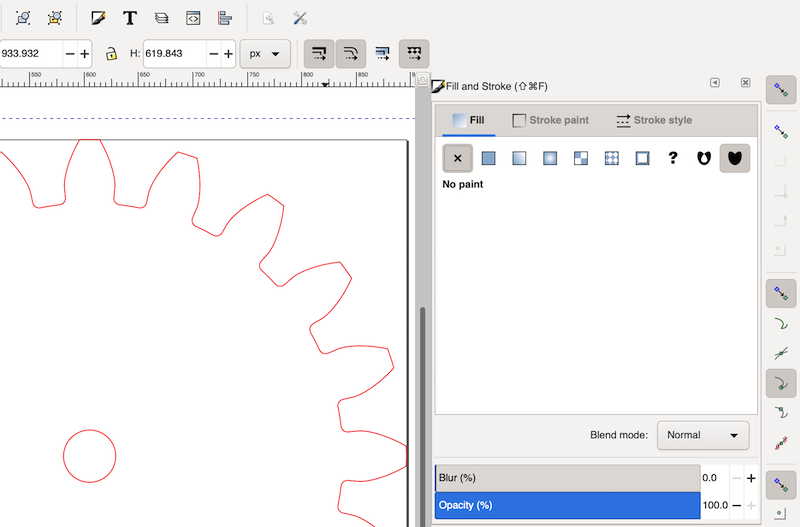Open Inkscape preferences (tools icon)
Viewport: 800px width, 527px height.
299,18
